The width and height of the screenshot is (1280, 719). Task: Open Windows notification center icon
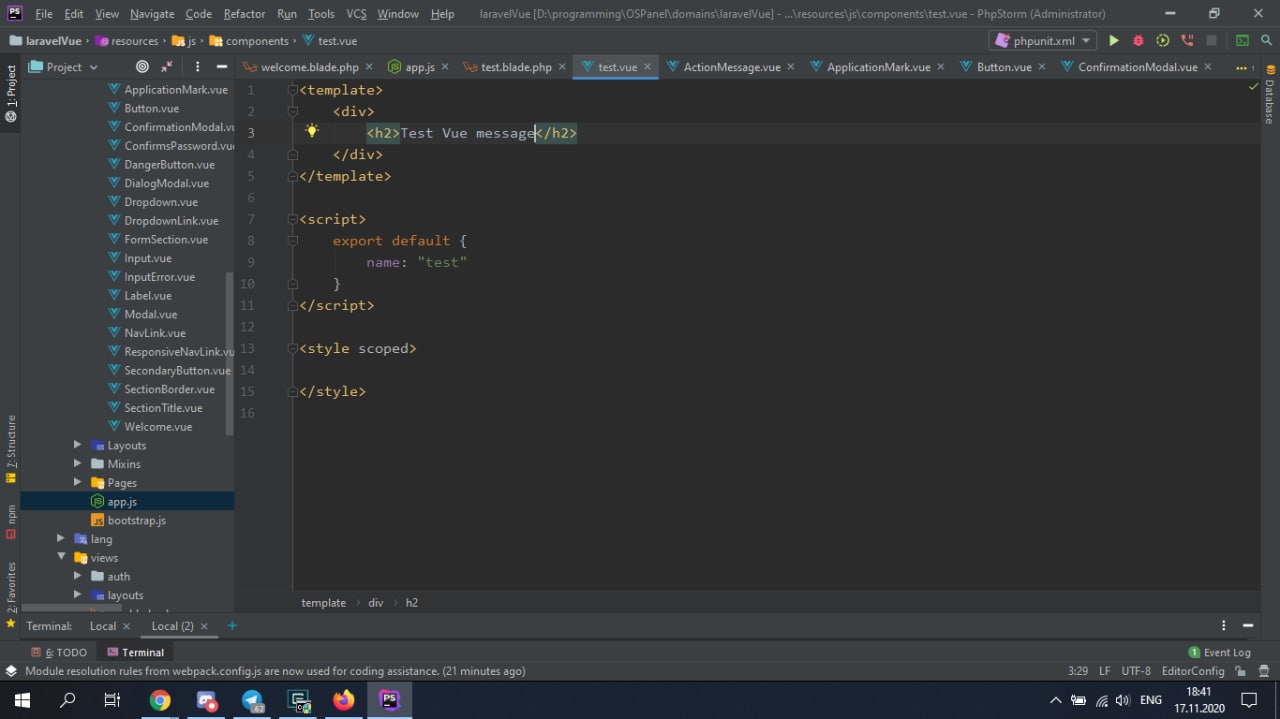[1249, 700]
